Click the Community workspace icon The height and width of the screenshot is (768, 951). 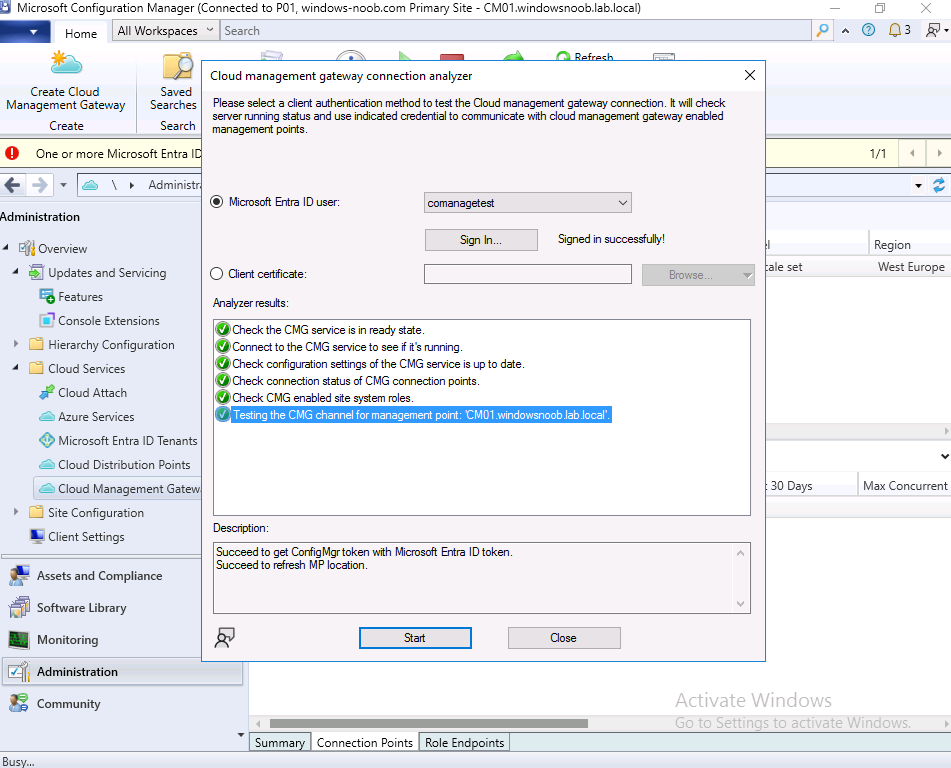click(x=19, y=703)
